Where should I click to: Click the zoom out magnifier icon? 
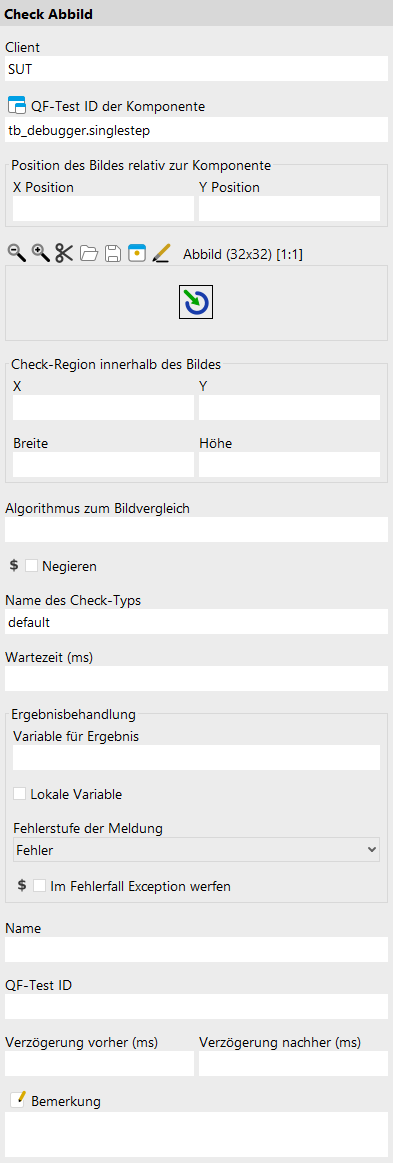(x=16, y=254)
